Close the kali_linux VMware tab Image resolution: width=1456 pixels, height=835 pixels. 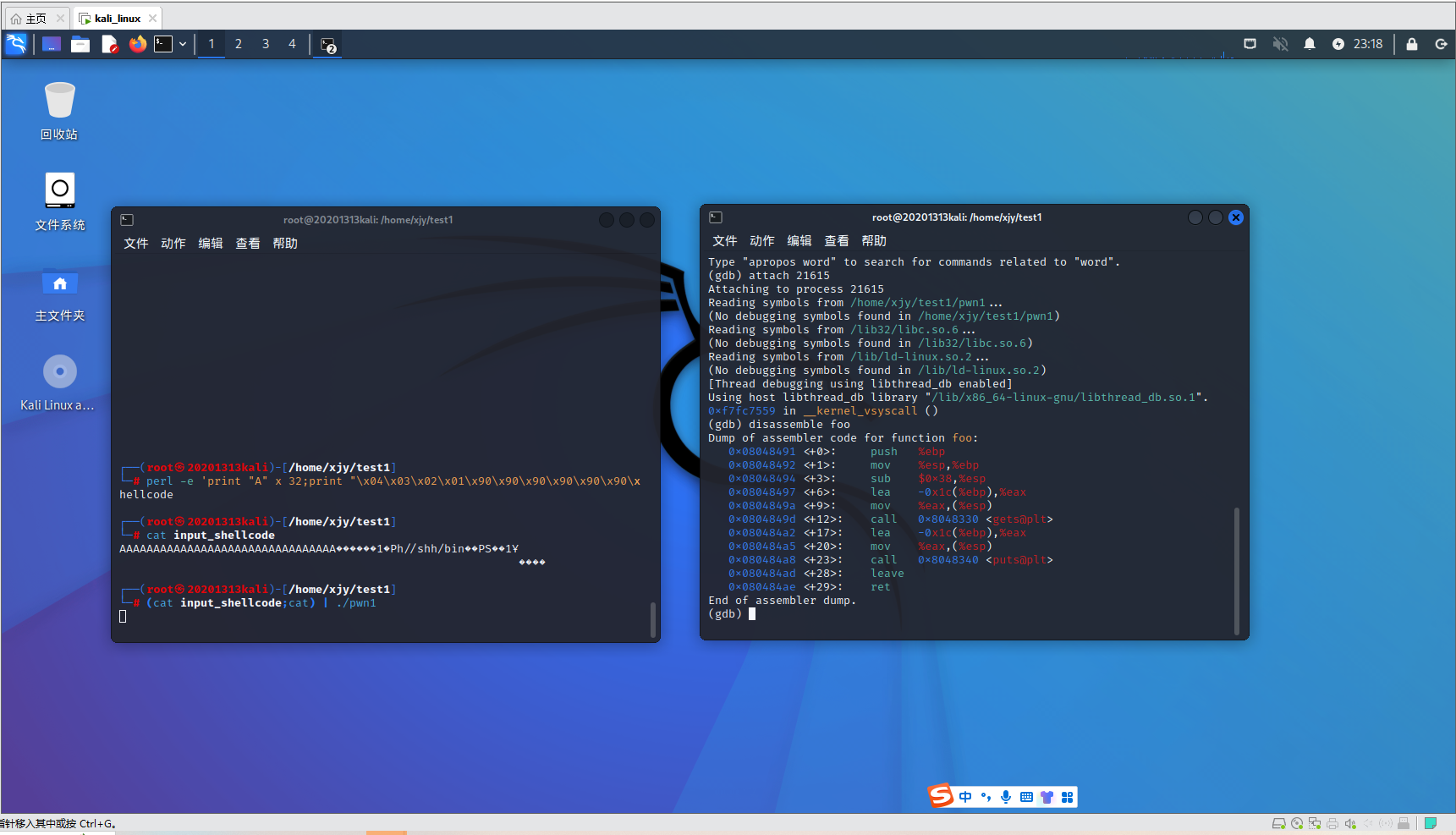[152, 19]
